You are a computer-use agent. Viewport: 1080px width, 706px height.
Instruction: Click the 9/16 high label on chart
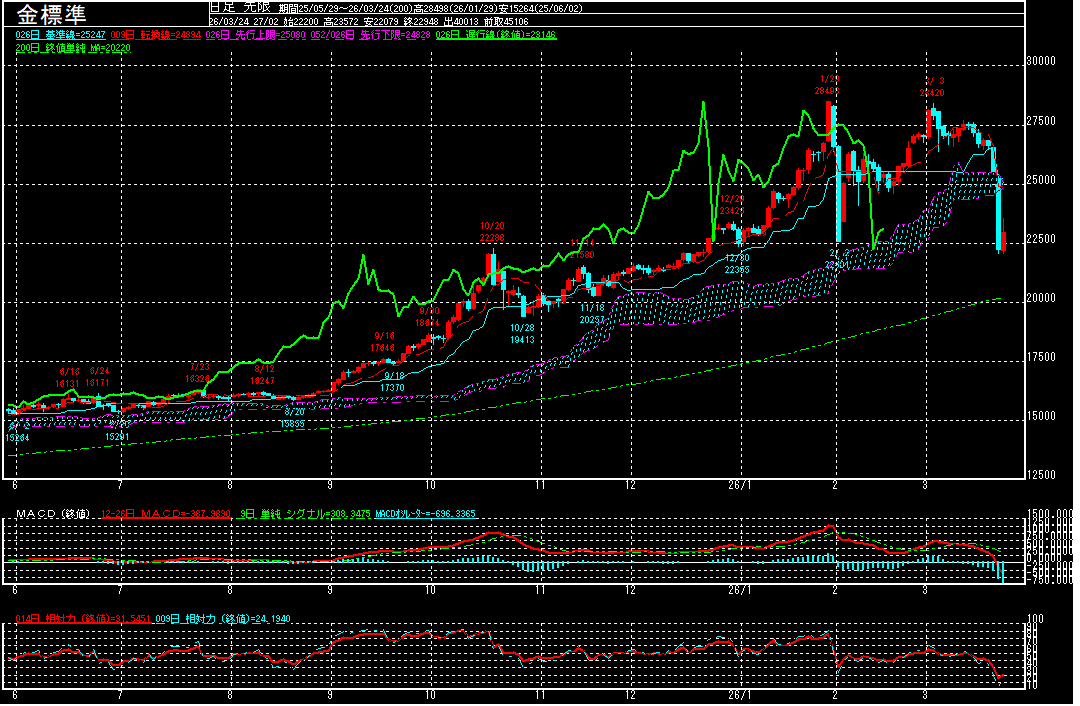click(x=385, y=342)
